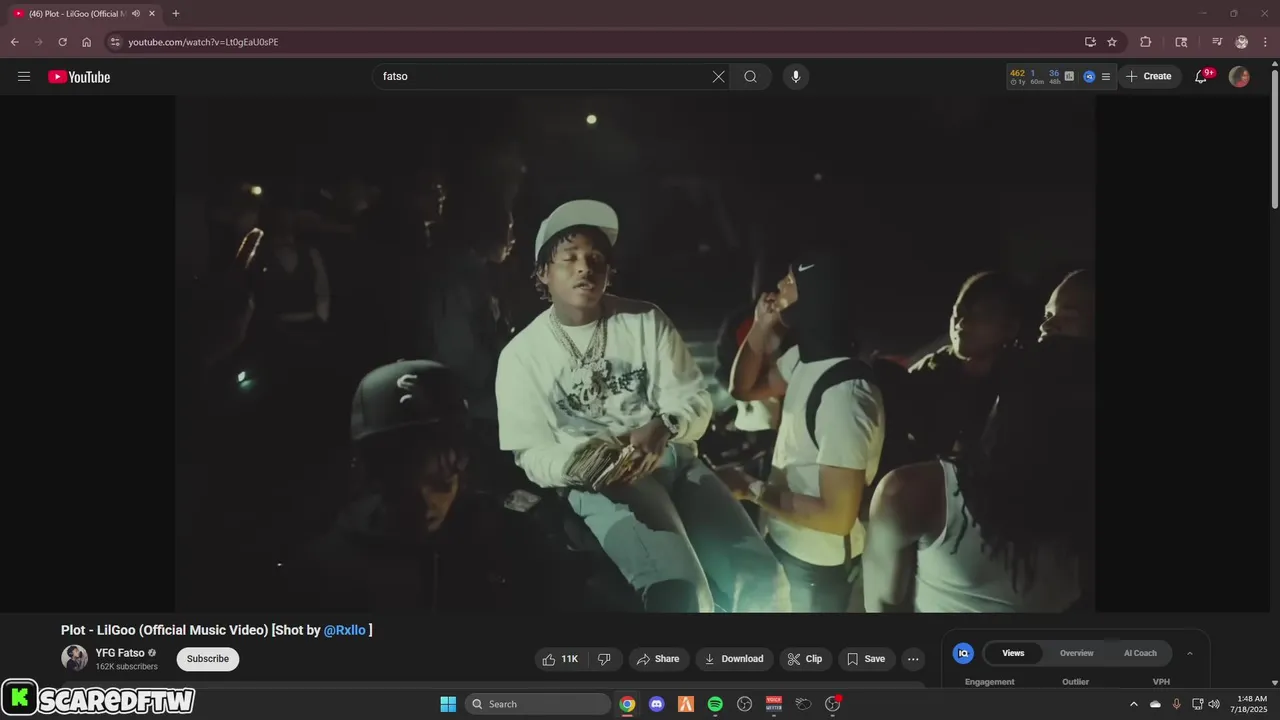Click the Create button
Viewport: 1280px width, 720px height.
click(1149, 76)
